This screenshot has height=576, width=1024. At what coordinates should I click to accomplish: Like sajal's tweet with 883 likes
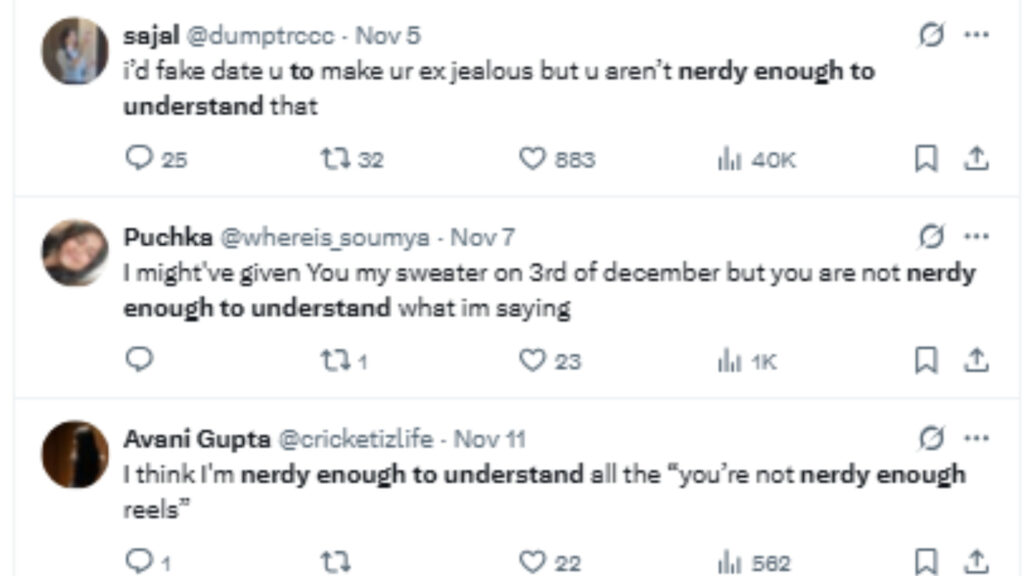coord(533,158)
